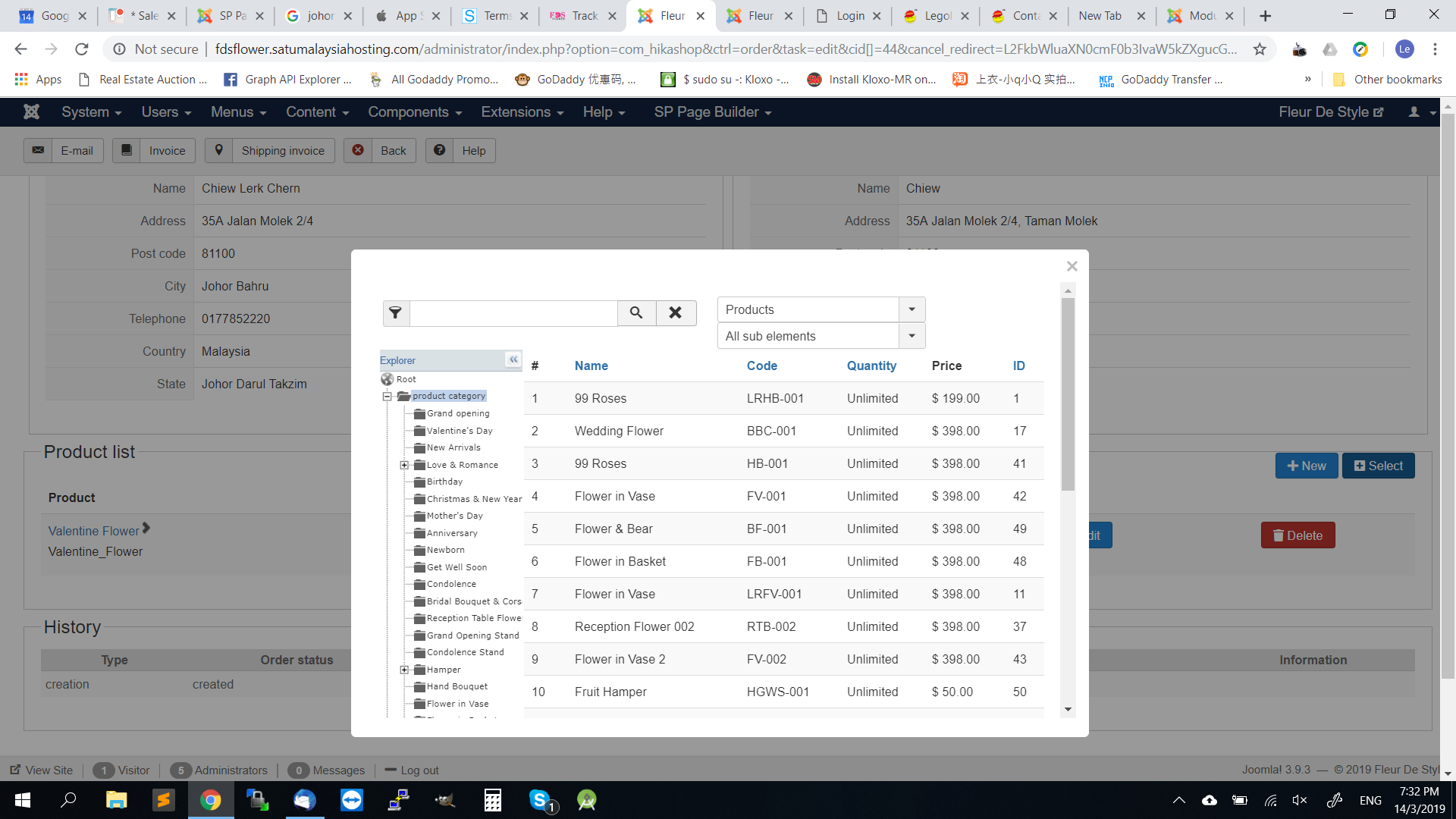
Task: Clear search with the X icon button
Action: (675, 312)
